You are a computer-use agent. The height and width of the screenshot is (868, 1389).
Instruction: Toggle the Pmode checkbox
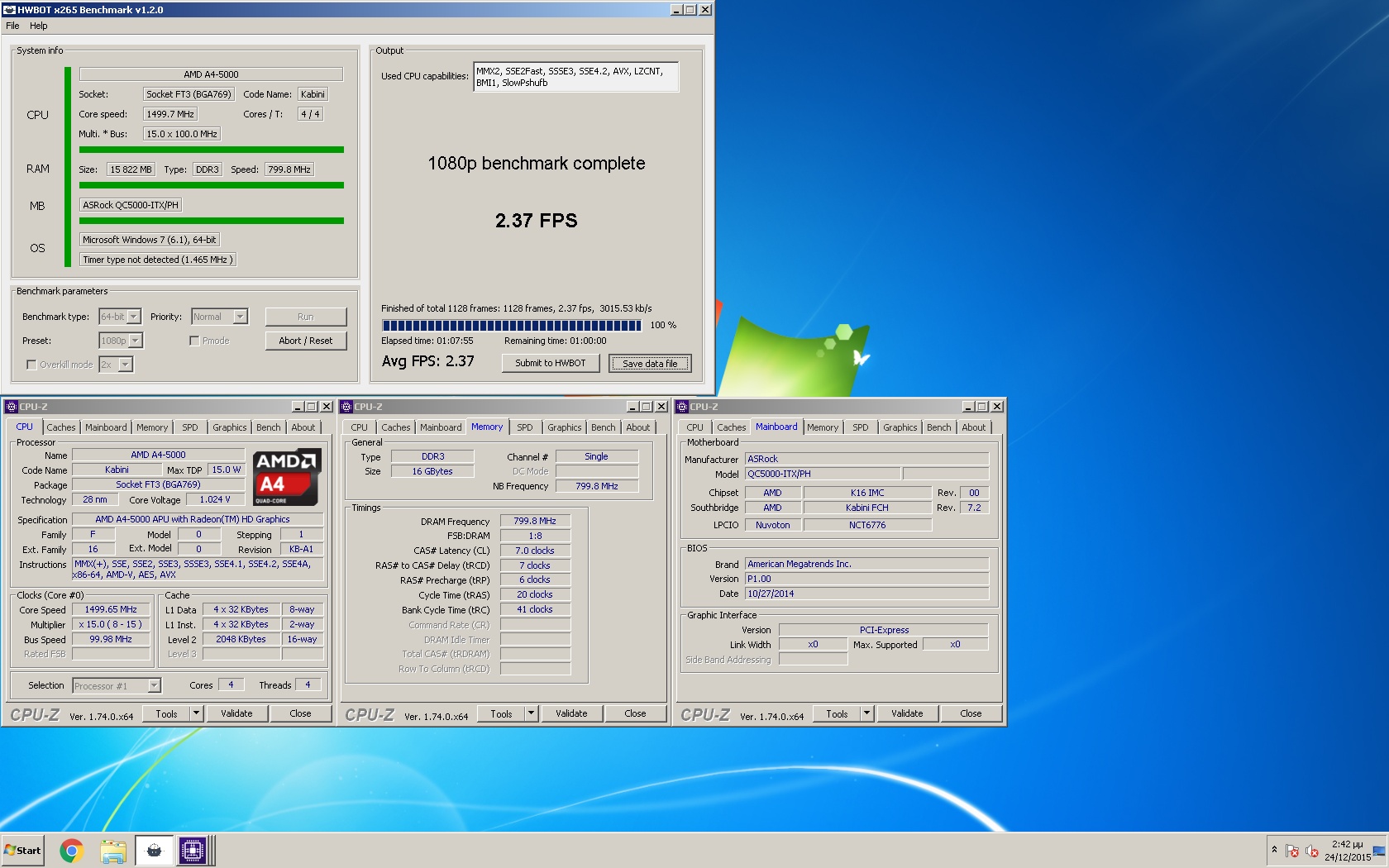(194, 341)
